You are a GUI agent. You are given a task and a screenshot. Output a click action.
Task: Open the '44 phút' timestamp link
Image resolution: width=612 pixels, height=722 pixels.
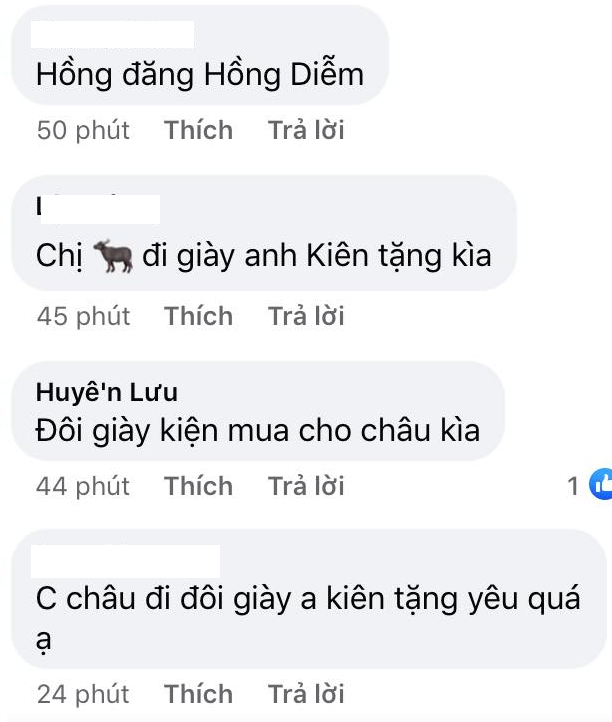click(x=83, y=486)
